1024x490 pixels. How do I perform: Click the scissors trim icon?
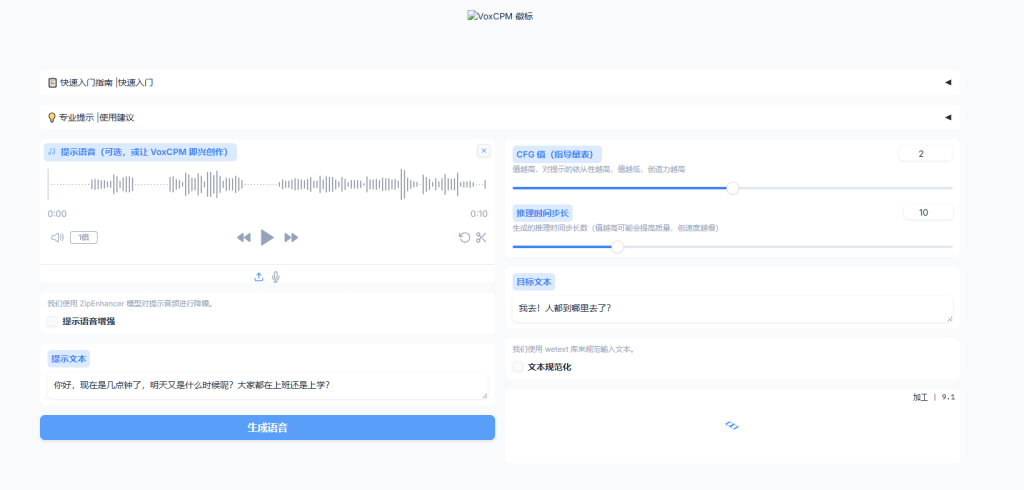pyautogui.click(x=481, y=237)
